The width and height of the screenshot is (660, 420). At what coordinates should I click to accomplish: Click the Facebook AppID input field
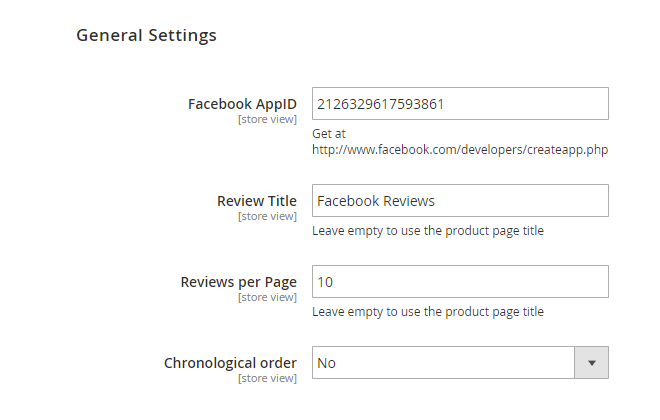tap(460, 104)
